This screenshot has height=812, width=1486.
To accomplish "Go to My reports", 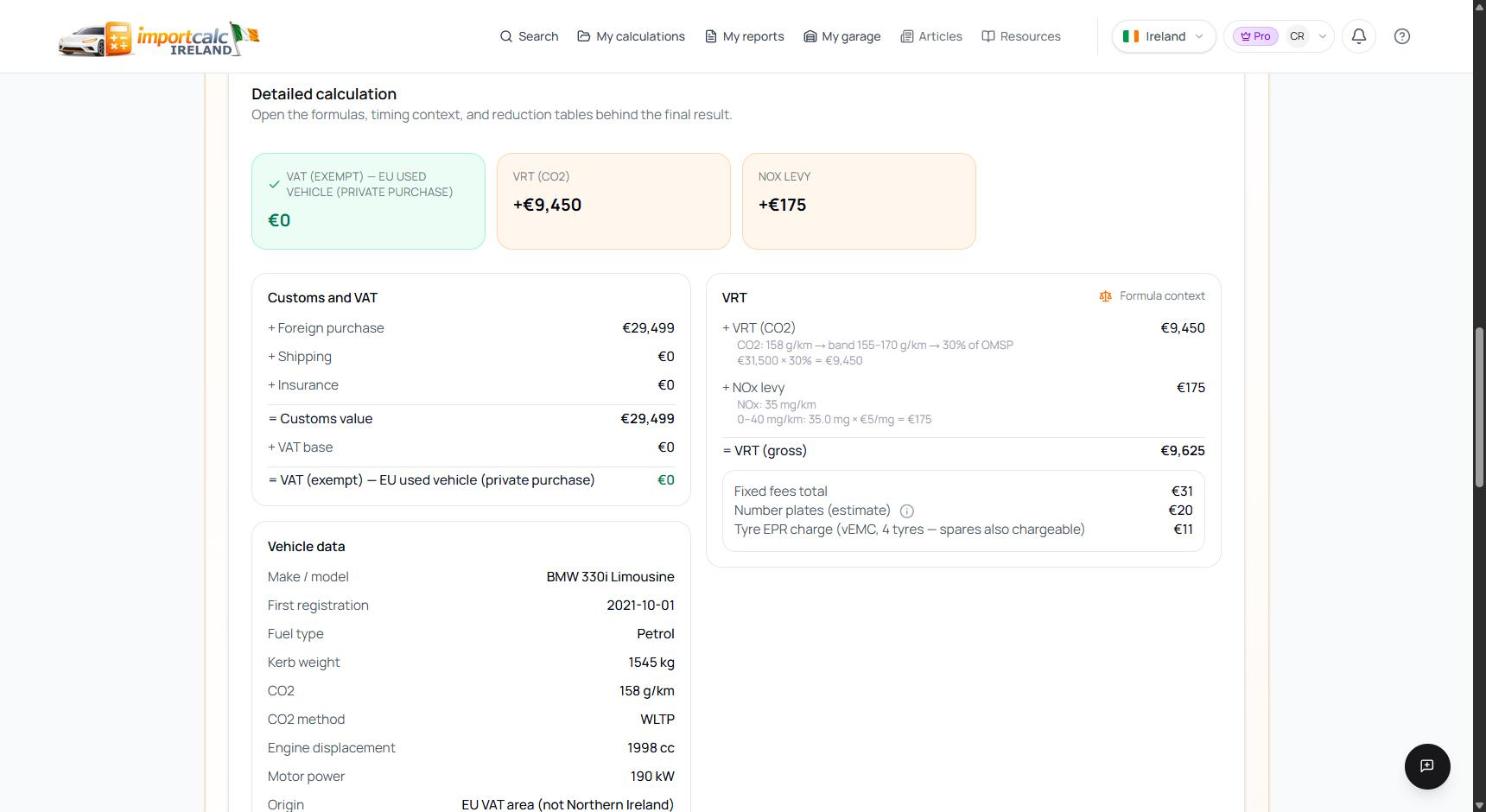I will [x=744, y=36].
